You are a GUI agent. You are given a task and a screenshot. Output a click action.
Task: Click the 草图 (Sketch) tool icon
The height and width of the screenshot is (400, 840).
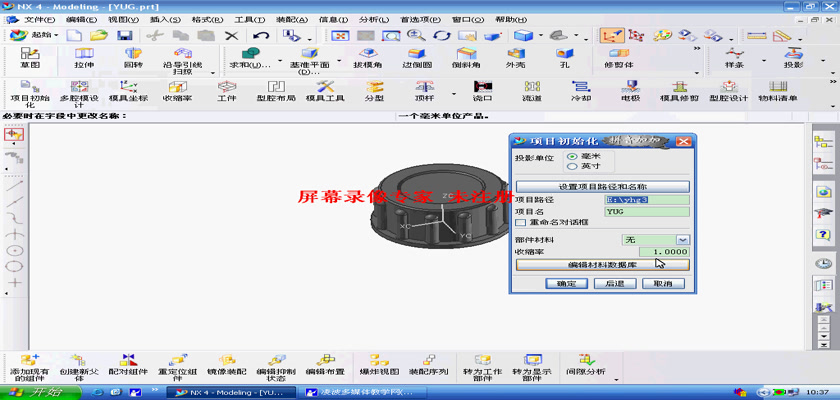(30, 57)
